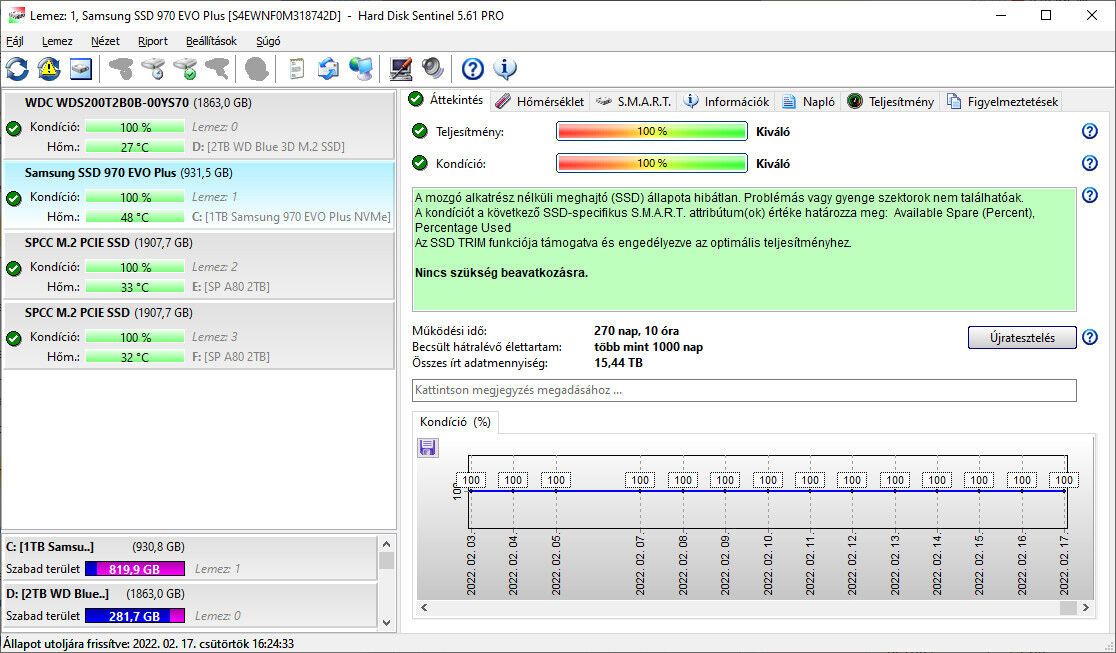Screen dimensions: 1116x653
Task: Click green check icon beside Teljesítmény label
Action: (x=420, y=131)
